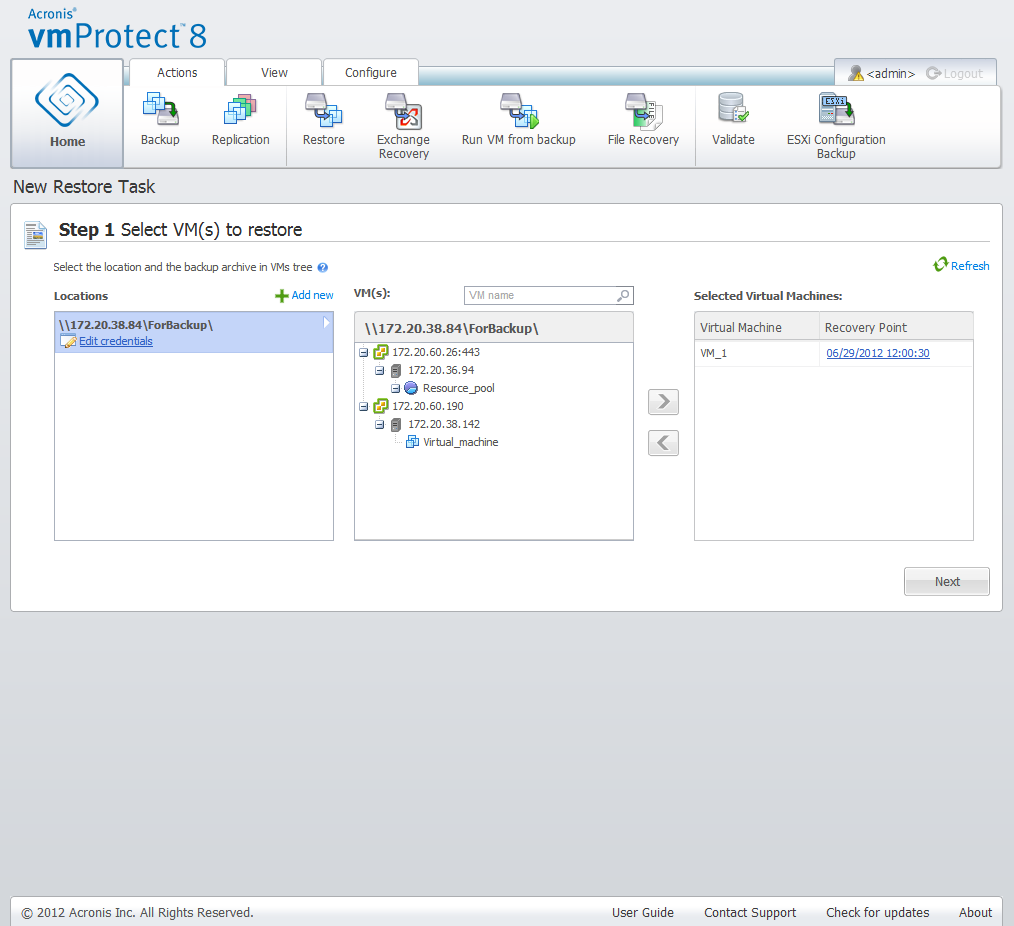
Task: Select the vCenter icon for 172.20.60.190
Action: pyautogui.click(x=381, y=406)
